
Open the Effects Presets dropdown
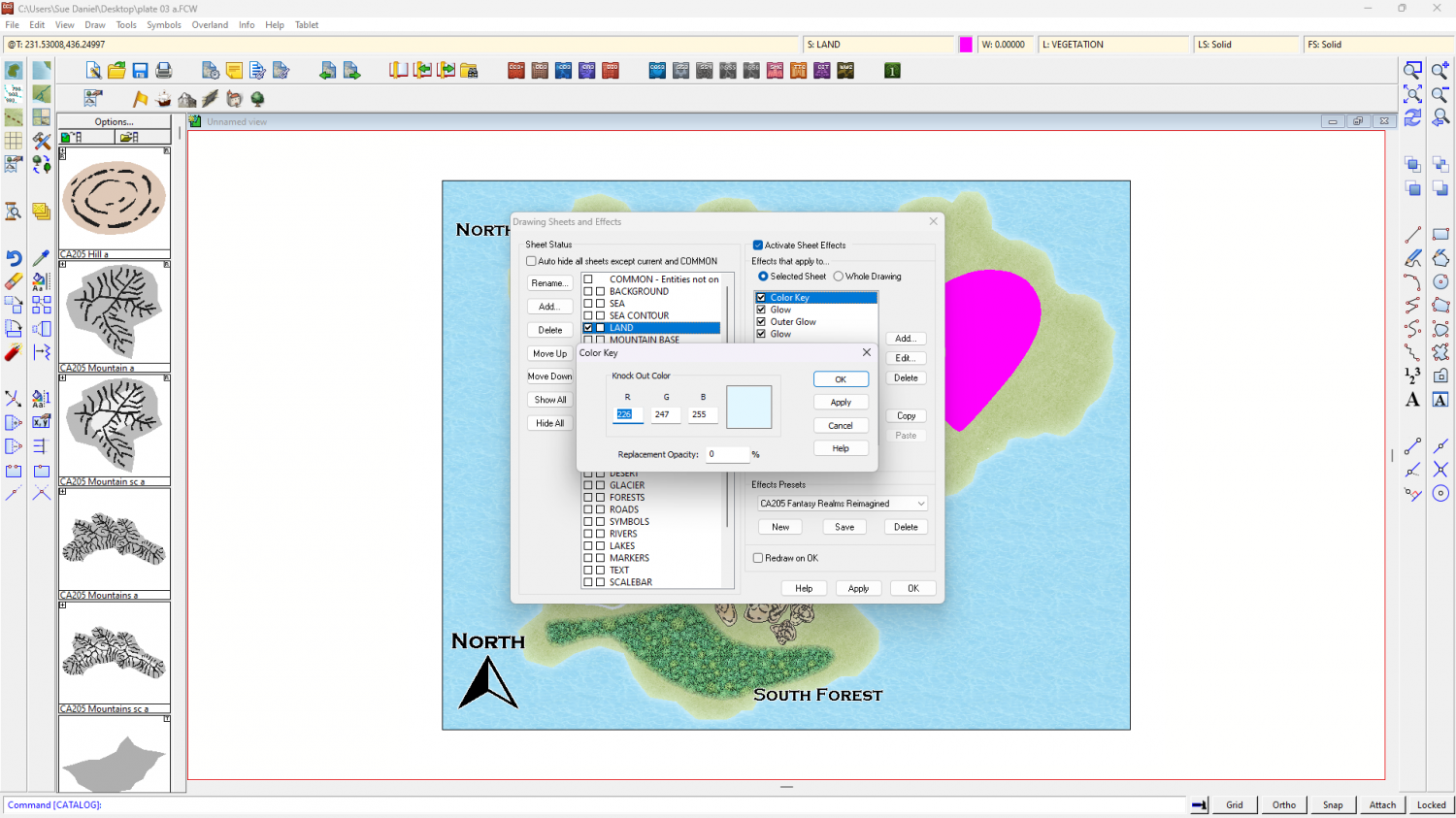842,504
